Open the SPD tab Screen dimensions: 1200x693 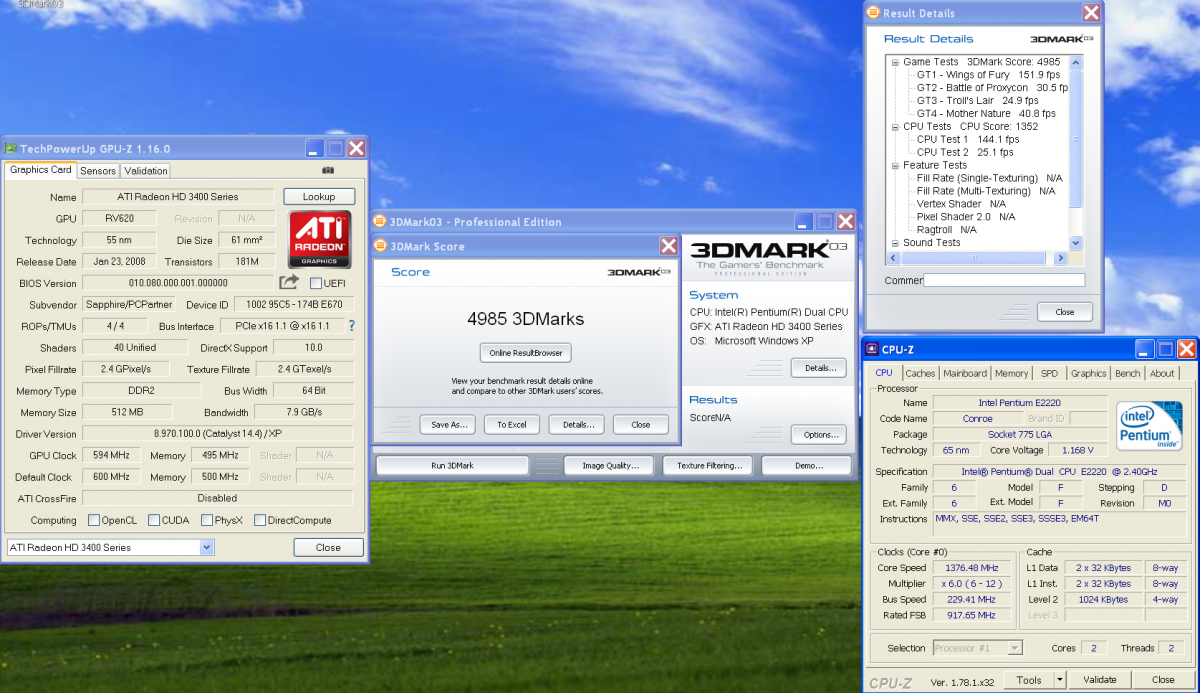click(1049, 373)
